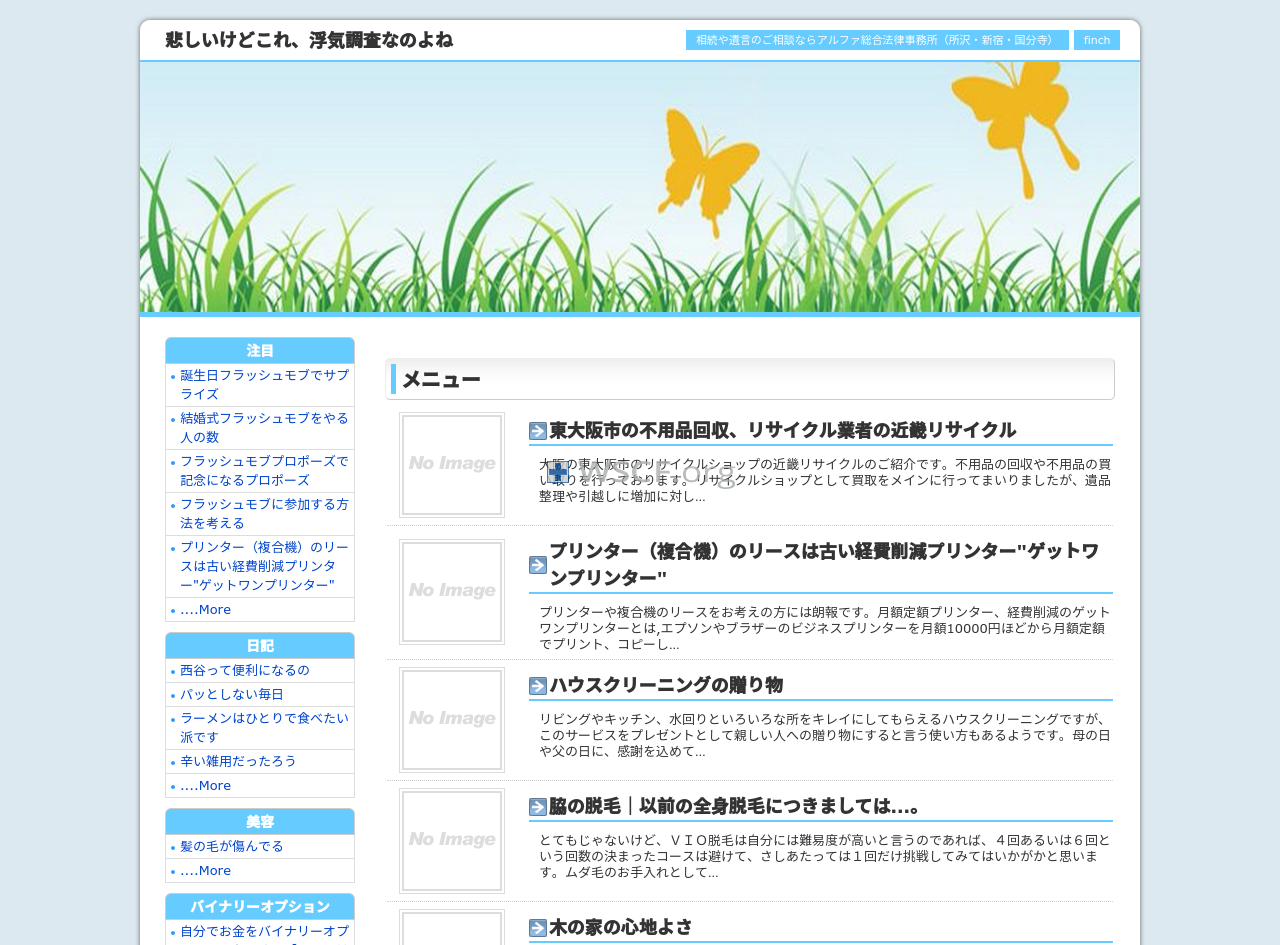Open article title ハウスクリーニングの贈り物
This screenshot has width=1280, height=945.
click(666, 686)
